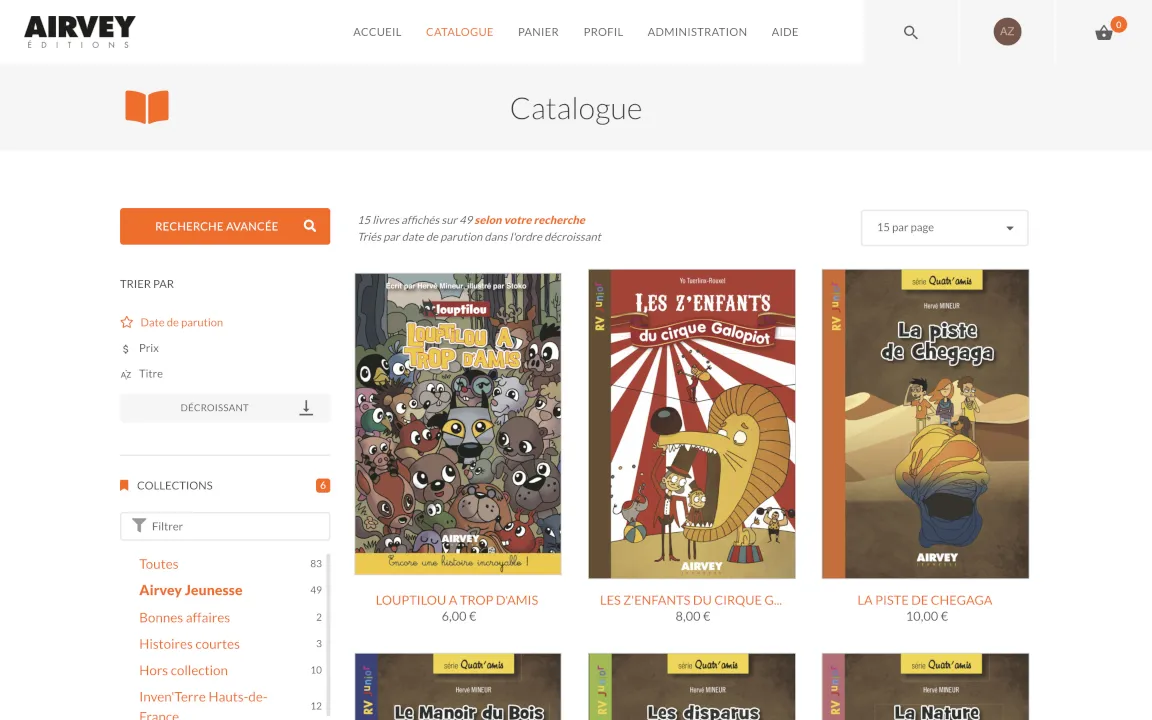This screenshot has height=720, width=1152.
Task: Click the Catalogue page heading
Action: click(x=576, y=109)
